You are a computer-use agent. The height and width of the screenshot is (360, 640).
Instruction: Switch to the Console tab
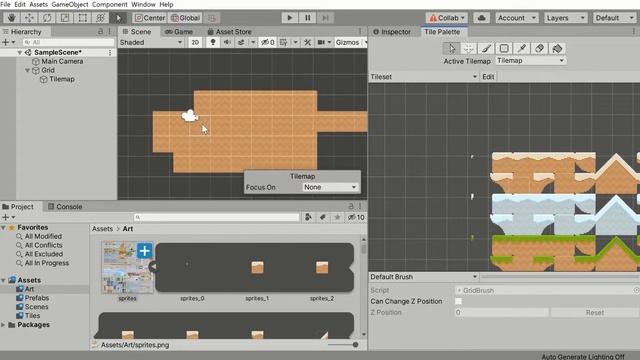pyautogui.click(x=65, y=207)
